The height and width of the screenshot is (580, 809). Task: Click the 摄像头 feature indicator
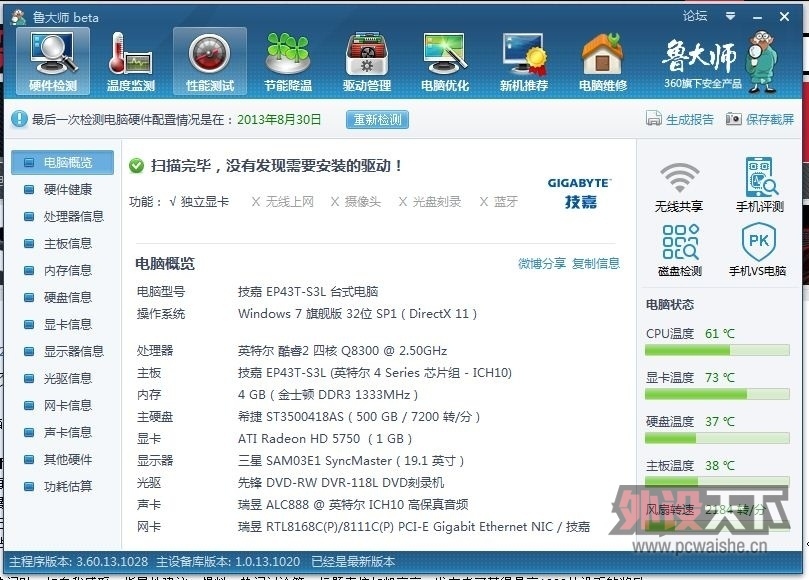click(x=355, y=201)
